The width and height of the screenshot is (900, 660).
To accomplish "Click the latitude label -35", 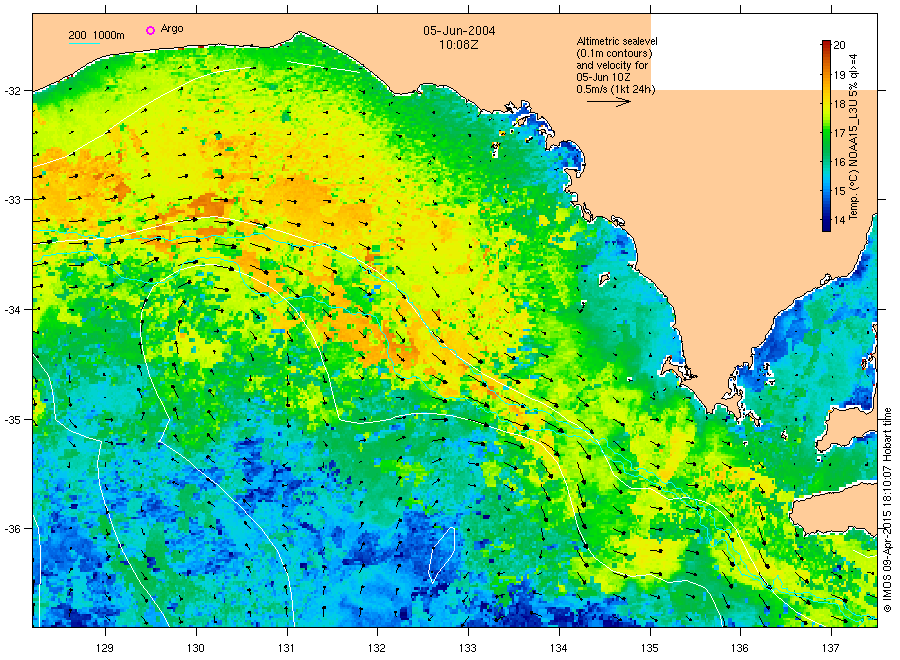I will point(12,420).
